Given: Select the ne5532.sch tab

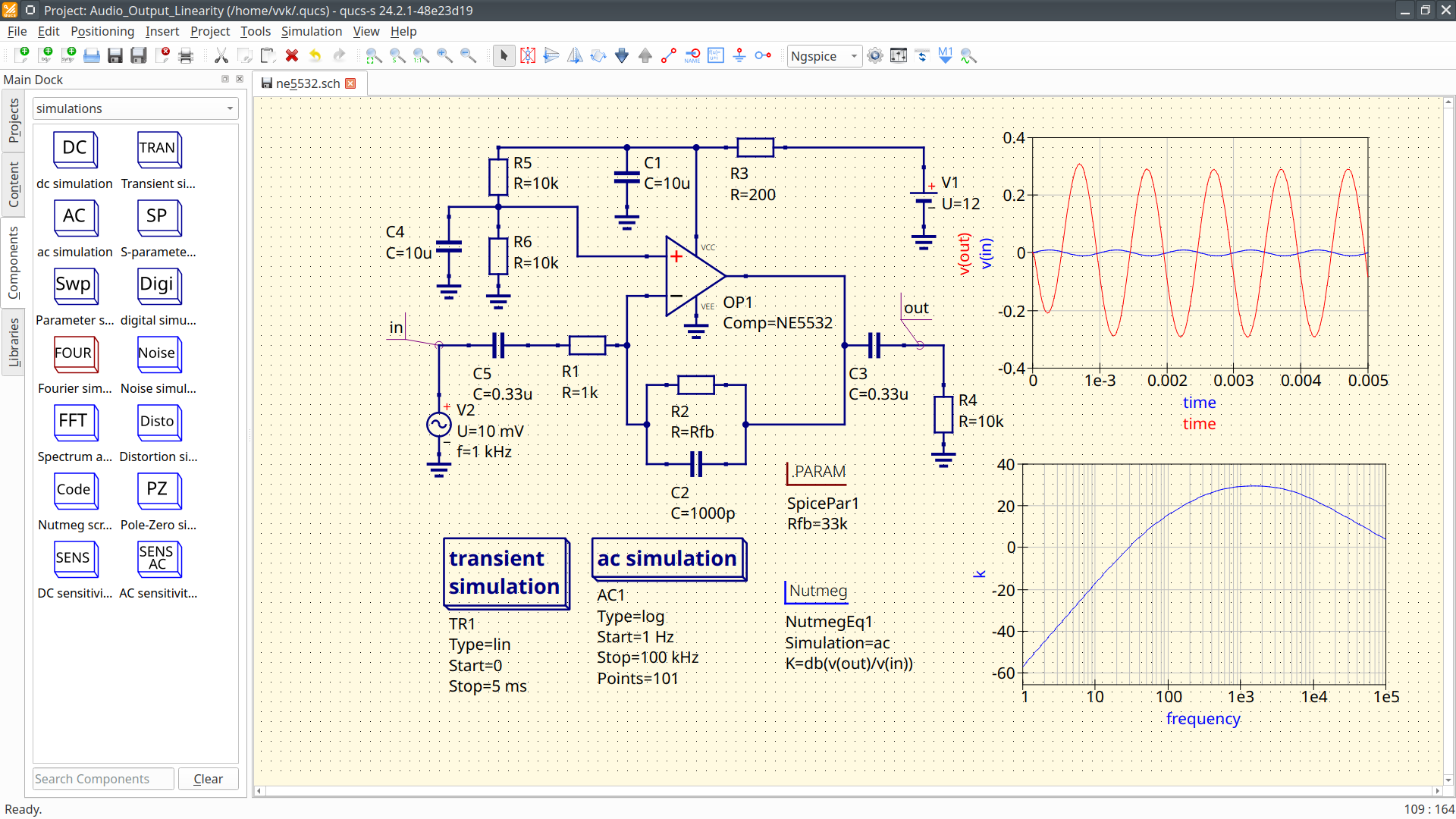Looking at the screenshot, I should (x=305, y=83).
